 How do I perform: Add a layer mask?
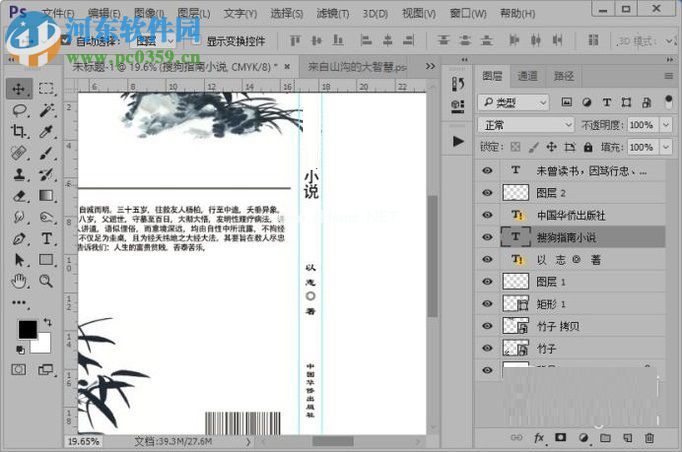560,438
